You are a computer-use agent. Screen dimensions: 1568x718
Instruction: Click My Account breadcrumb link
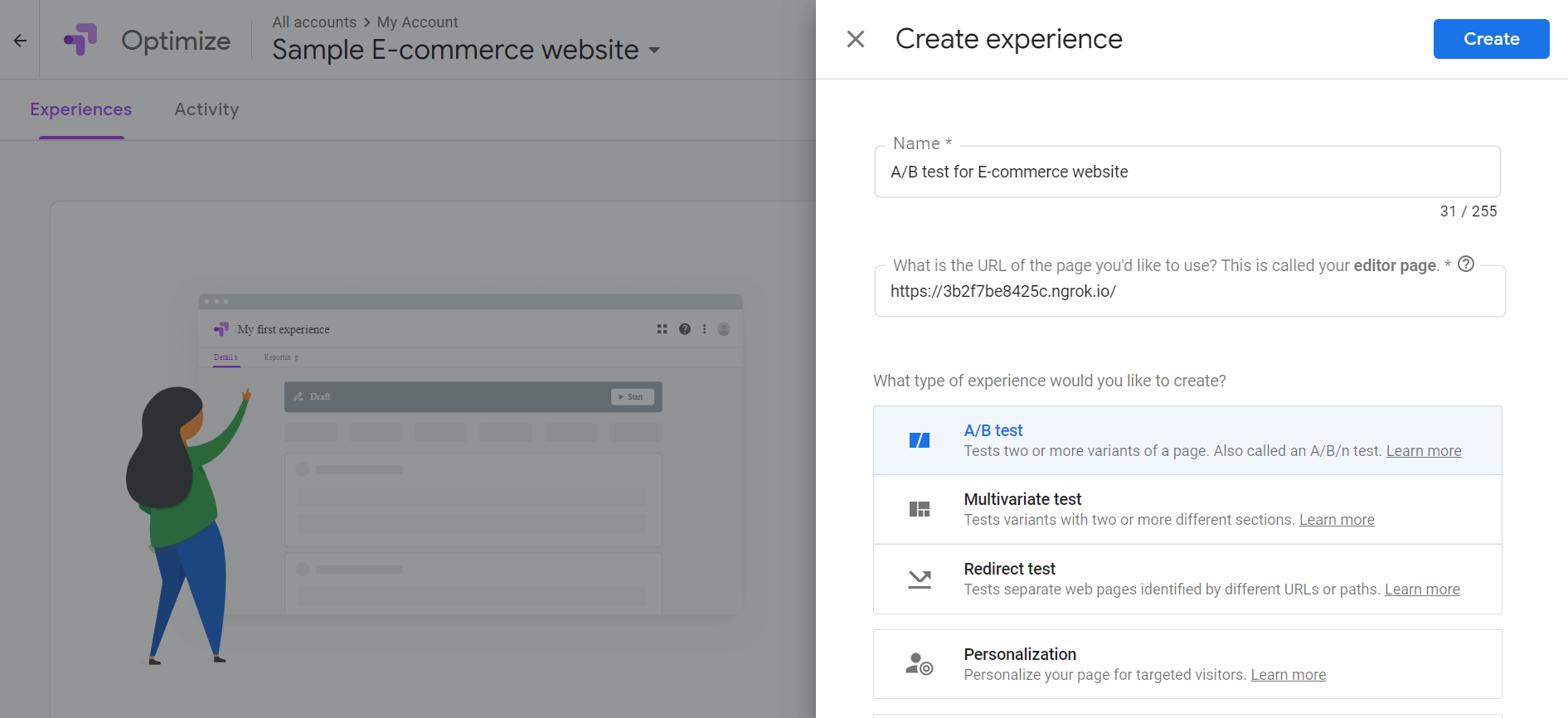(x=417, y=22)
